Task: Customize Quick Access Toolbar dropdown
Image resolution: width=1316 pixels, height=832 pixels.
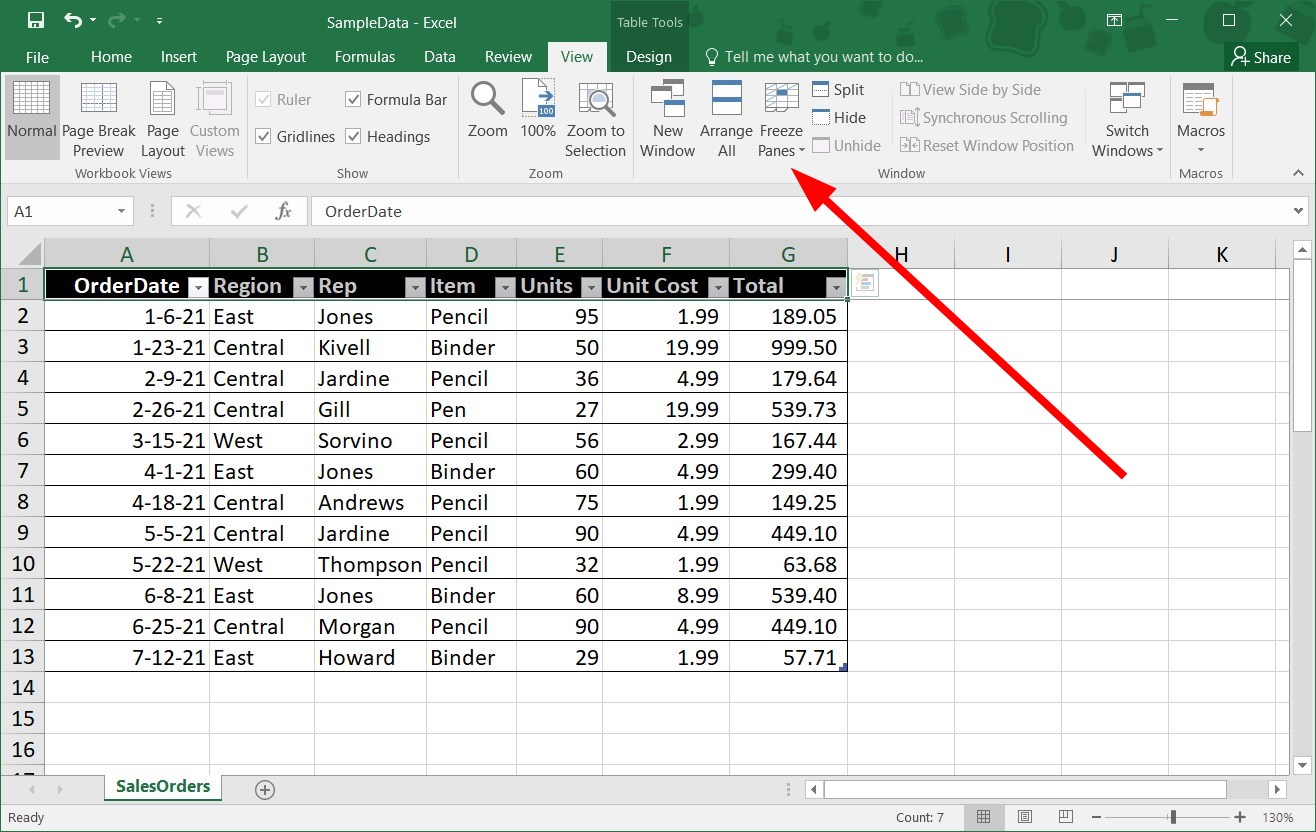Action: (160, 21)
